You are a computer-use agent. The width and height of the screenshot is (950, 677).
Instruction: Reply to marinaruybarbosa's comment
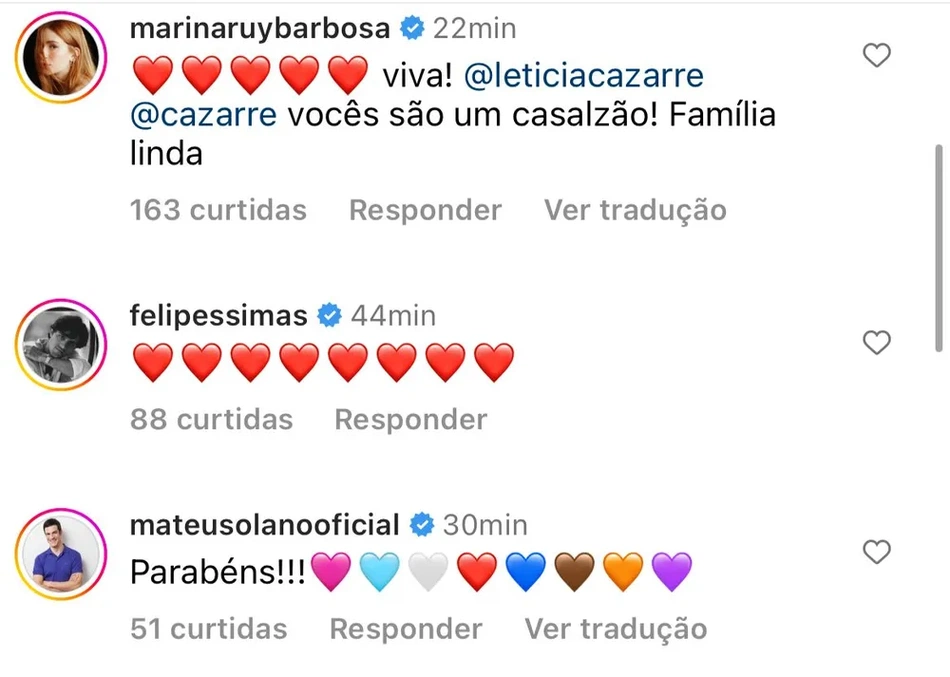[425, 210]
